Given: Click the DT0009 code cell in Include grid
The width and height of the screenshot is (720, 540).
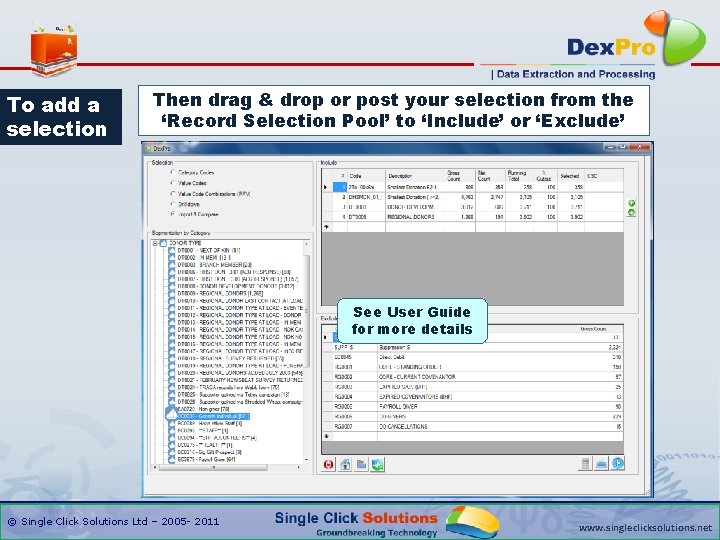Looking at the screenshot, I should click(366, 217).
